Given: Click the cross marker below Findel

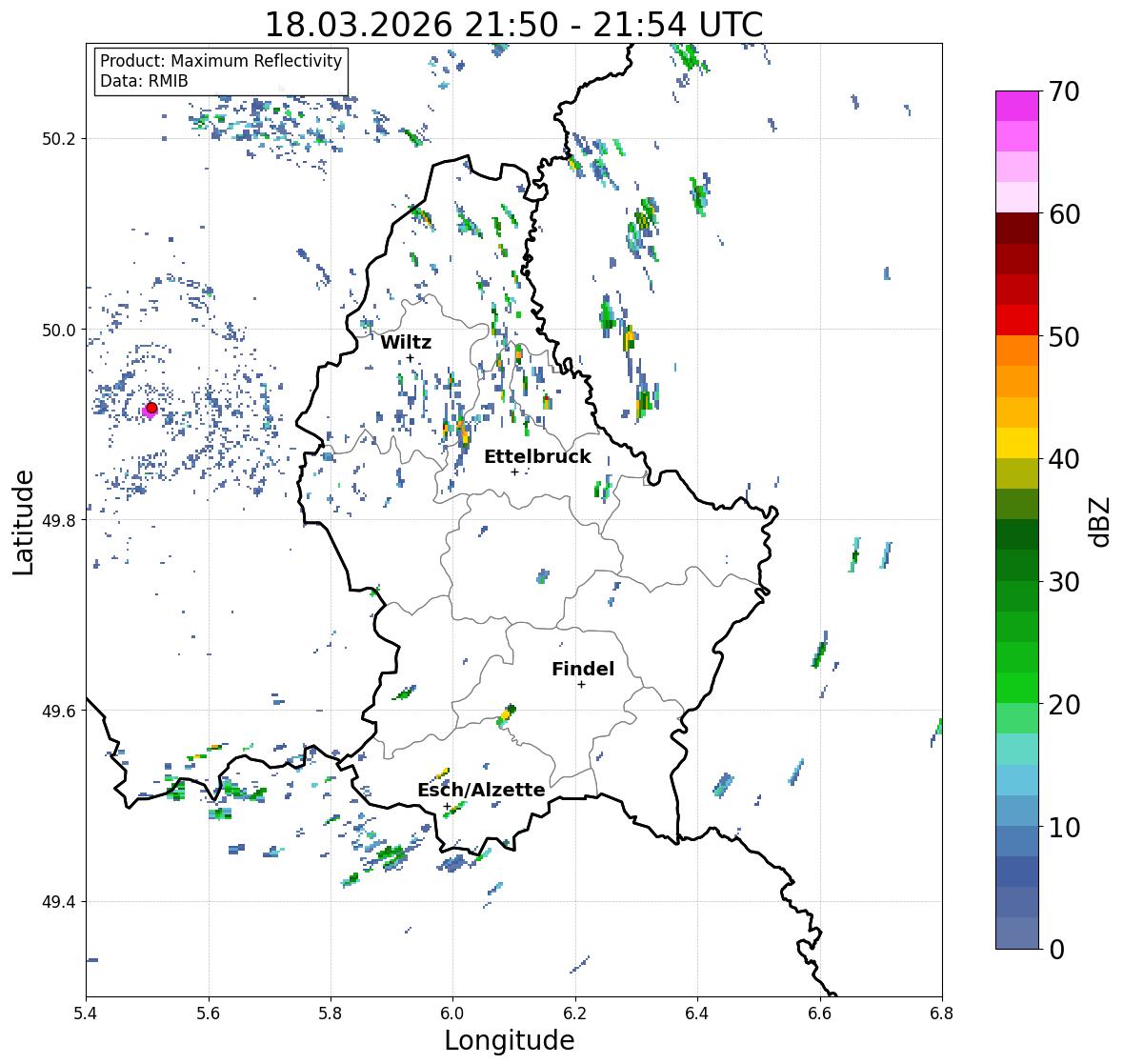Looking at the screenshot, I should [x=581, y=685].
